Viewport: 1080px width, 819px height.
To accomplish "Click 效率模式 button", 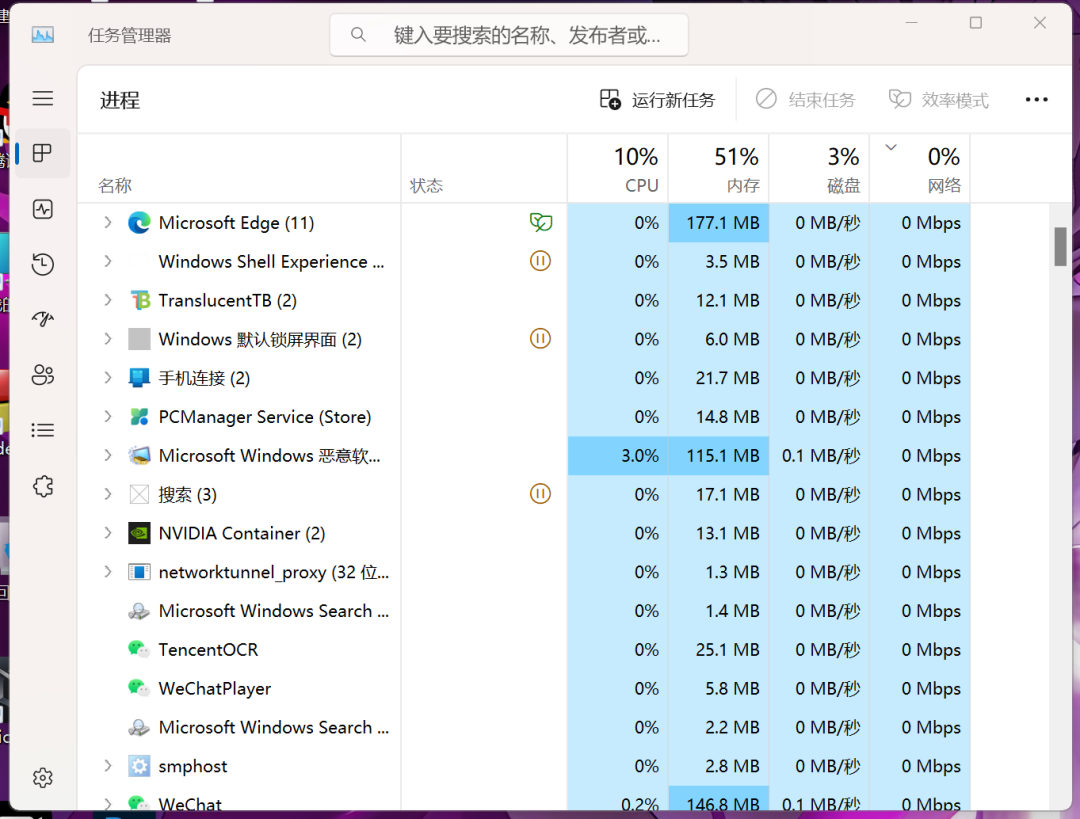I will (x=938, y=100).
